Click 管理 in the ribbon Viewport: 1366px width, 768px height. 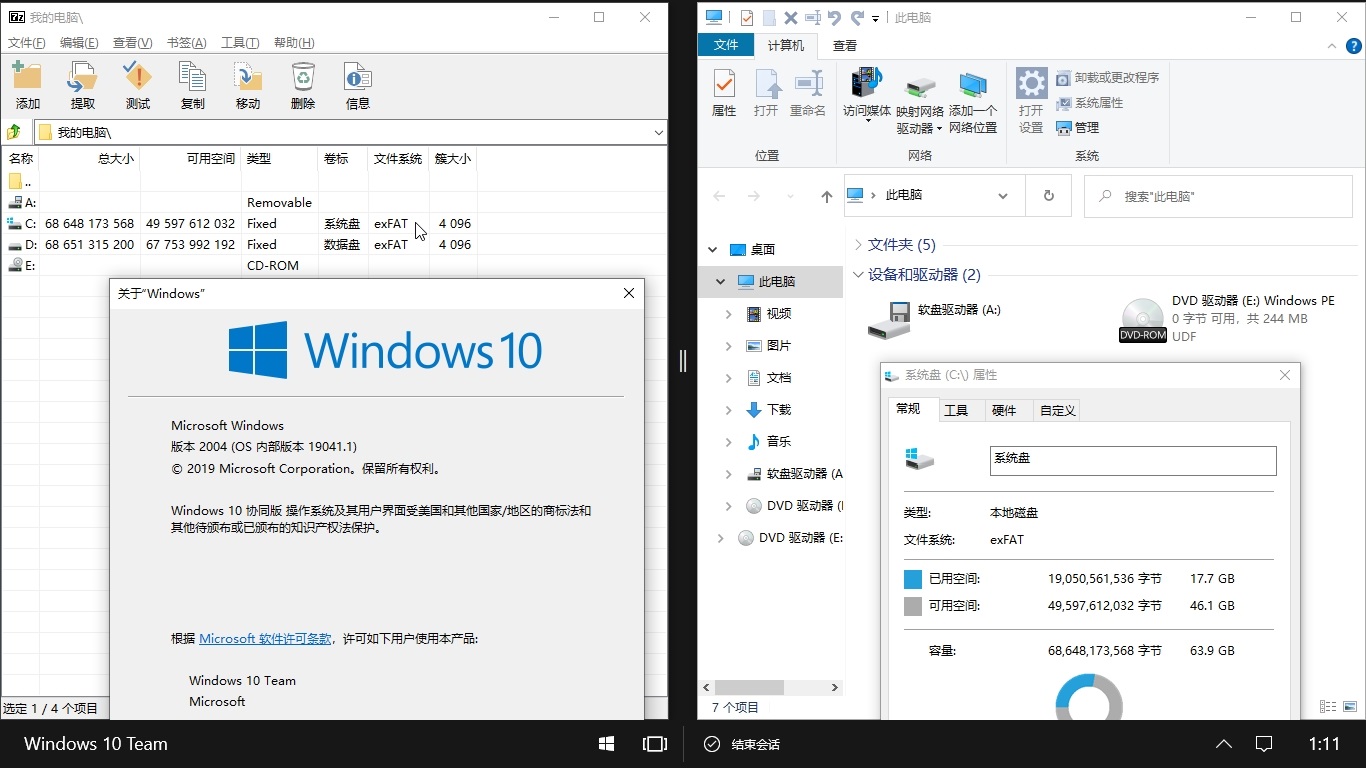1078,128
